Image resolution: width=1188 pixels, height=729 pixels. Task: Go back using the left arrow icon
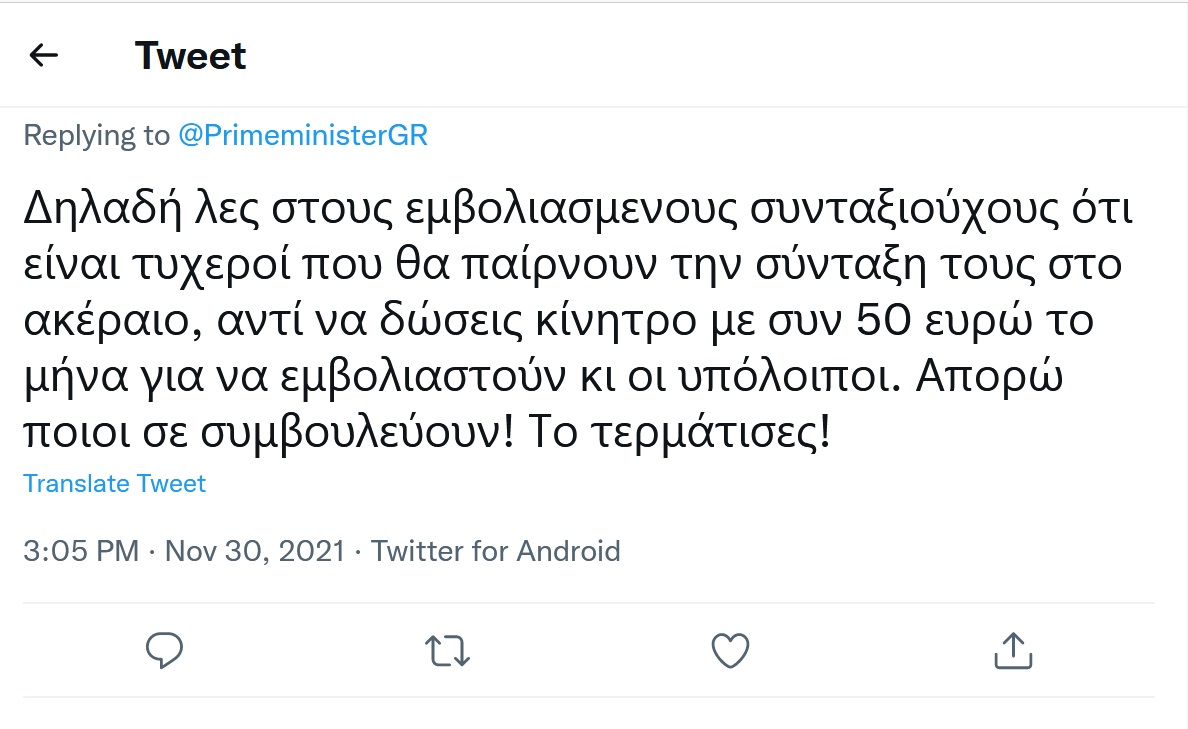(x=44, y=56)
